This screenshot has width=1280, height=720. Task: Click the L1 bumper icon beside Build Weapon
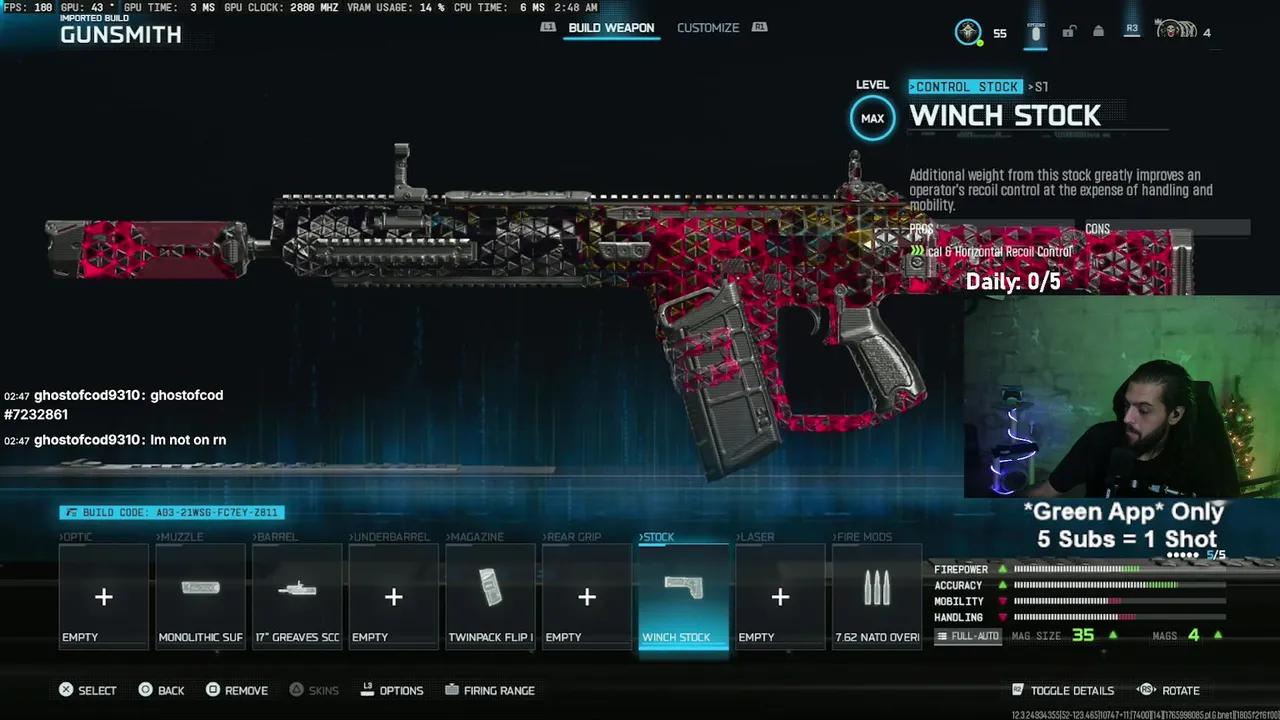point(548,27)
